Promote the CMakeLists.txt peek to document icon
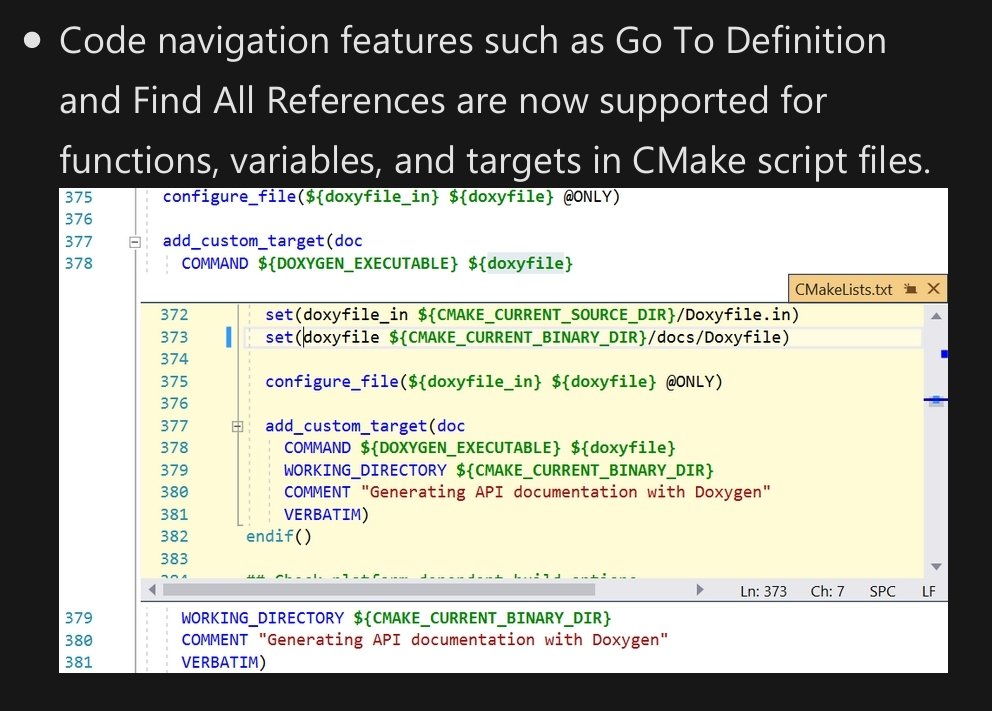This screenshot has width=992, height=711. pos(910,289)
